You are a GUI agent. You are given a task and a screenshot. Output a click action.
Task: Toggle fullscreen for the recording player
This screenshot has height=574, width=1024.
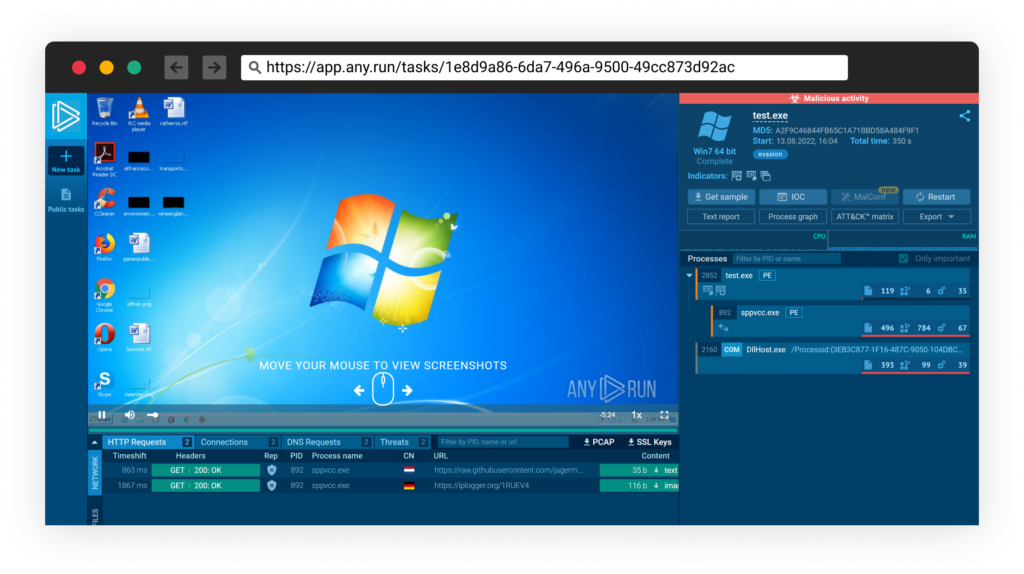(x=664, y=415)
